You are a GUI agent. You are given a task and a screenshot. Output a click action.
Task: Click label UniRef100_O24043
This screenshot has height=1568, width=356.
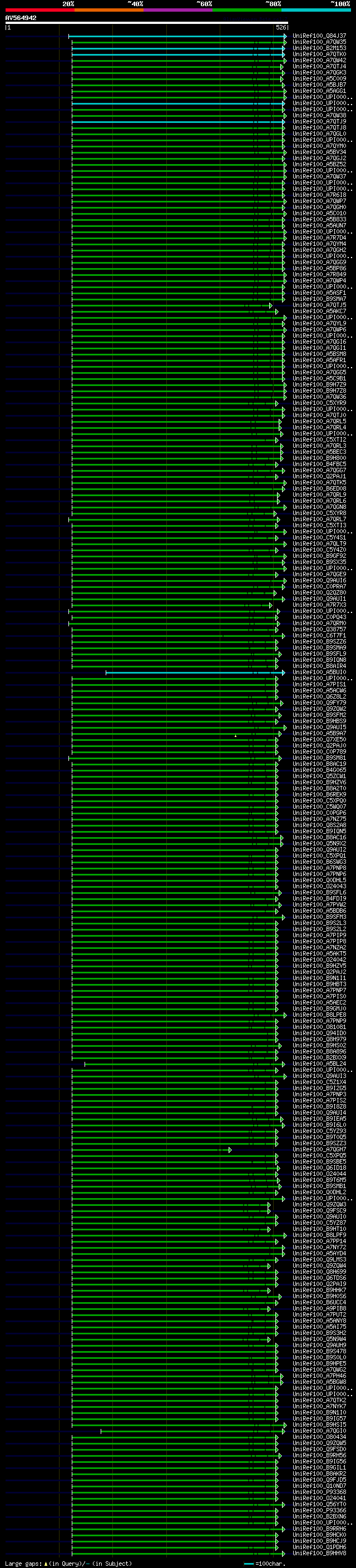(319, 886)
